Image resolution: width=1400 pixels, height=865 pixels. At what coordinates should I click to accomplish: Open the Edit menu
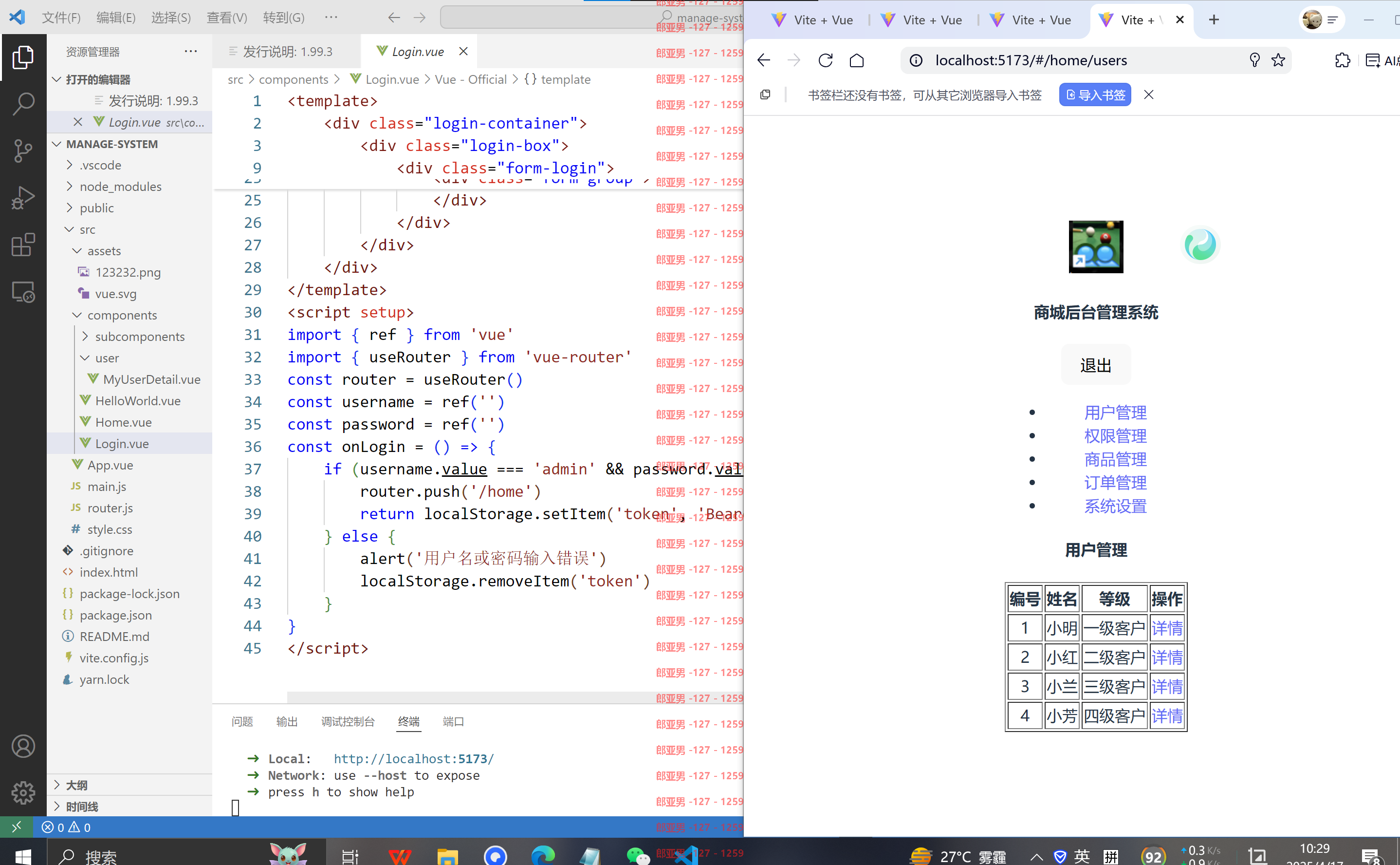tap(116, 18)
